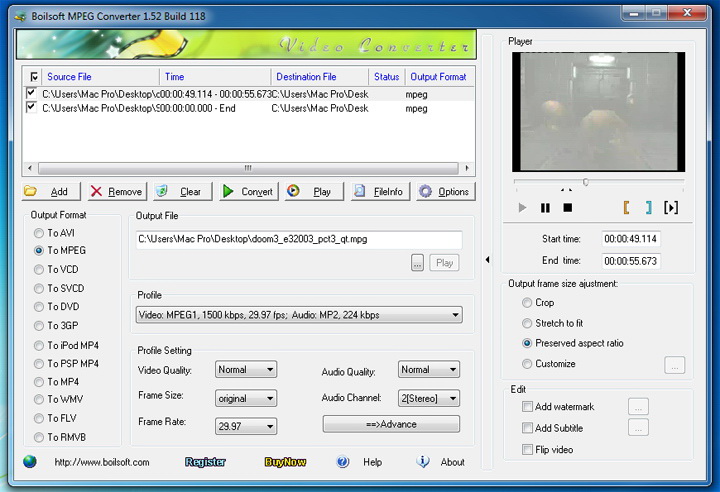Choose the Crop frame size option
Image resolution: width=720 pixels, height=492 pixels.
tap(527, 302)
